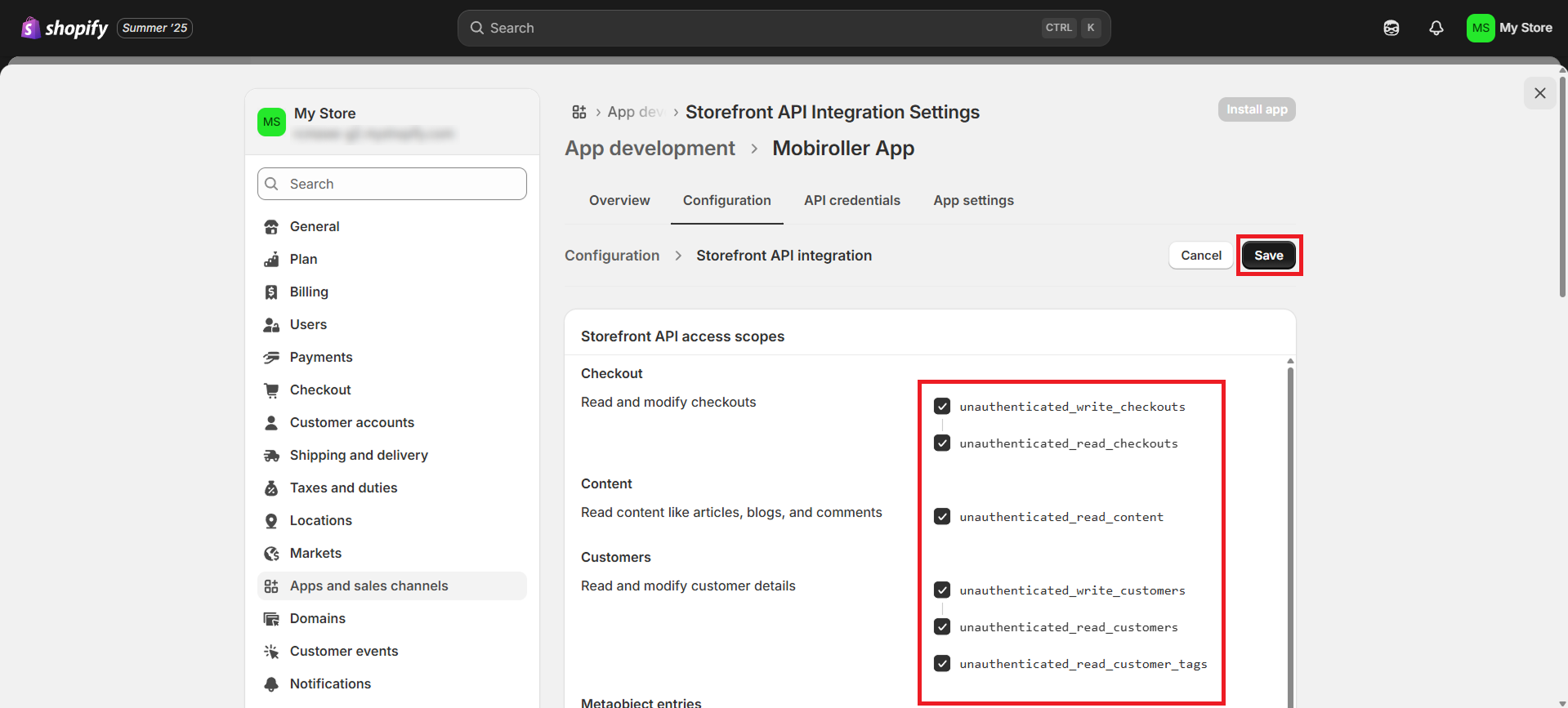1568x708 pixels.
Task: Click the MS store avatar in sidebar
Action: (x=271, y=122)
